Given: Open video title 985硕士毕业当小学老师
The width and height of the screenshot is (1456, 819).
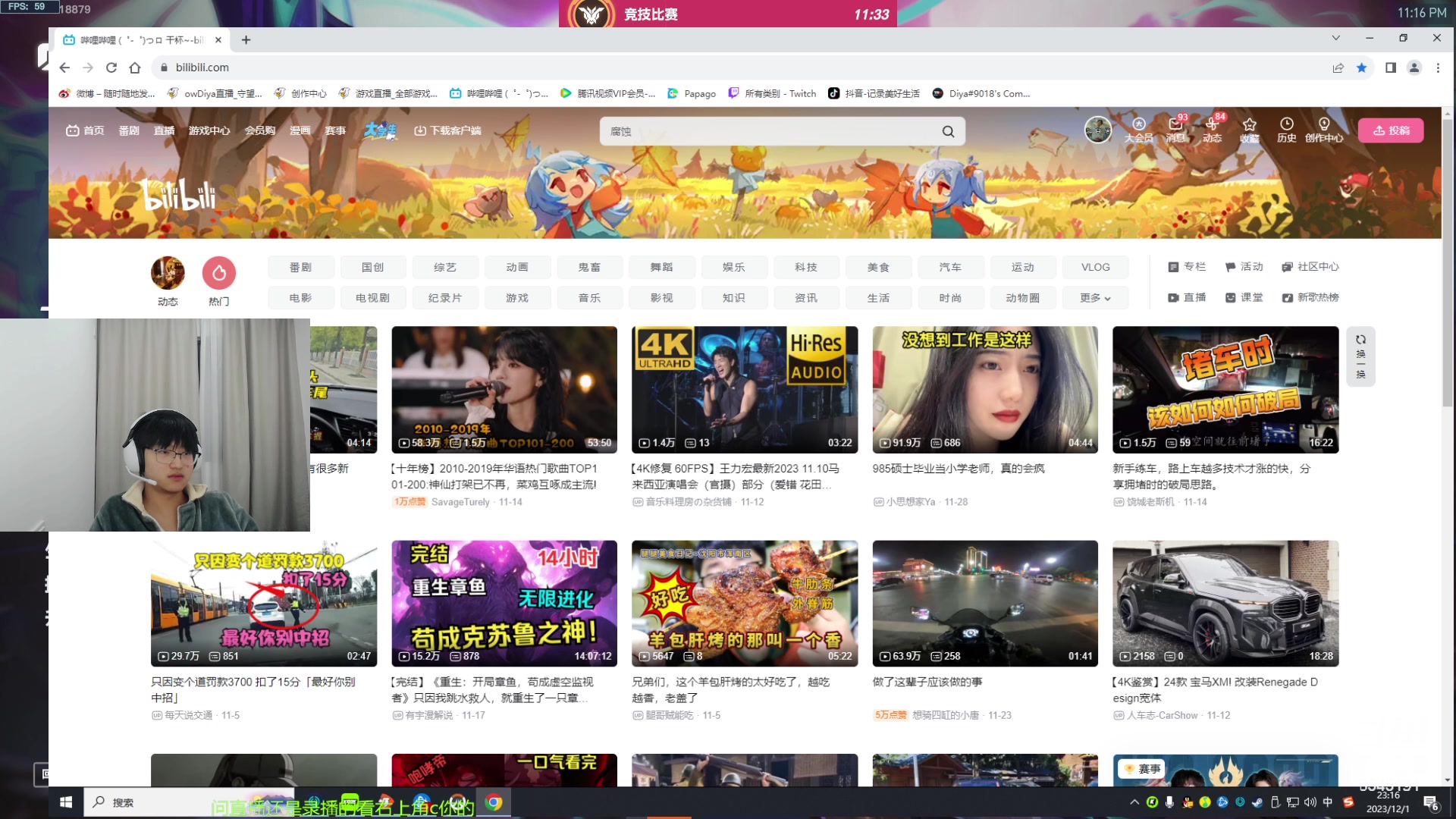Looking at the screenshot, I should (x=959, y=469).
